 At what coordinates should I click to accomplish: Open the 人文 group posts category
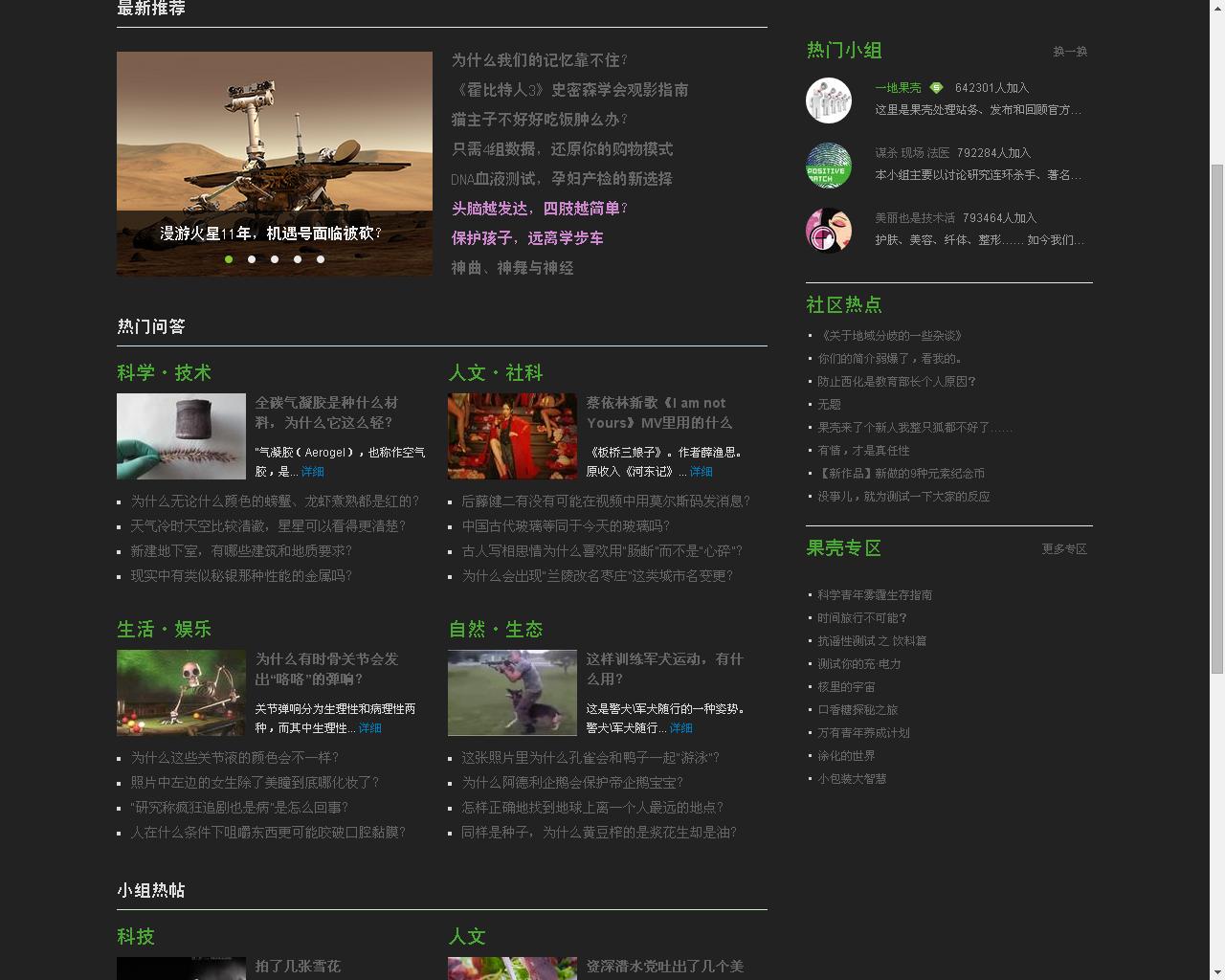point(467,937)
